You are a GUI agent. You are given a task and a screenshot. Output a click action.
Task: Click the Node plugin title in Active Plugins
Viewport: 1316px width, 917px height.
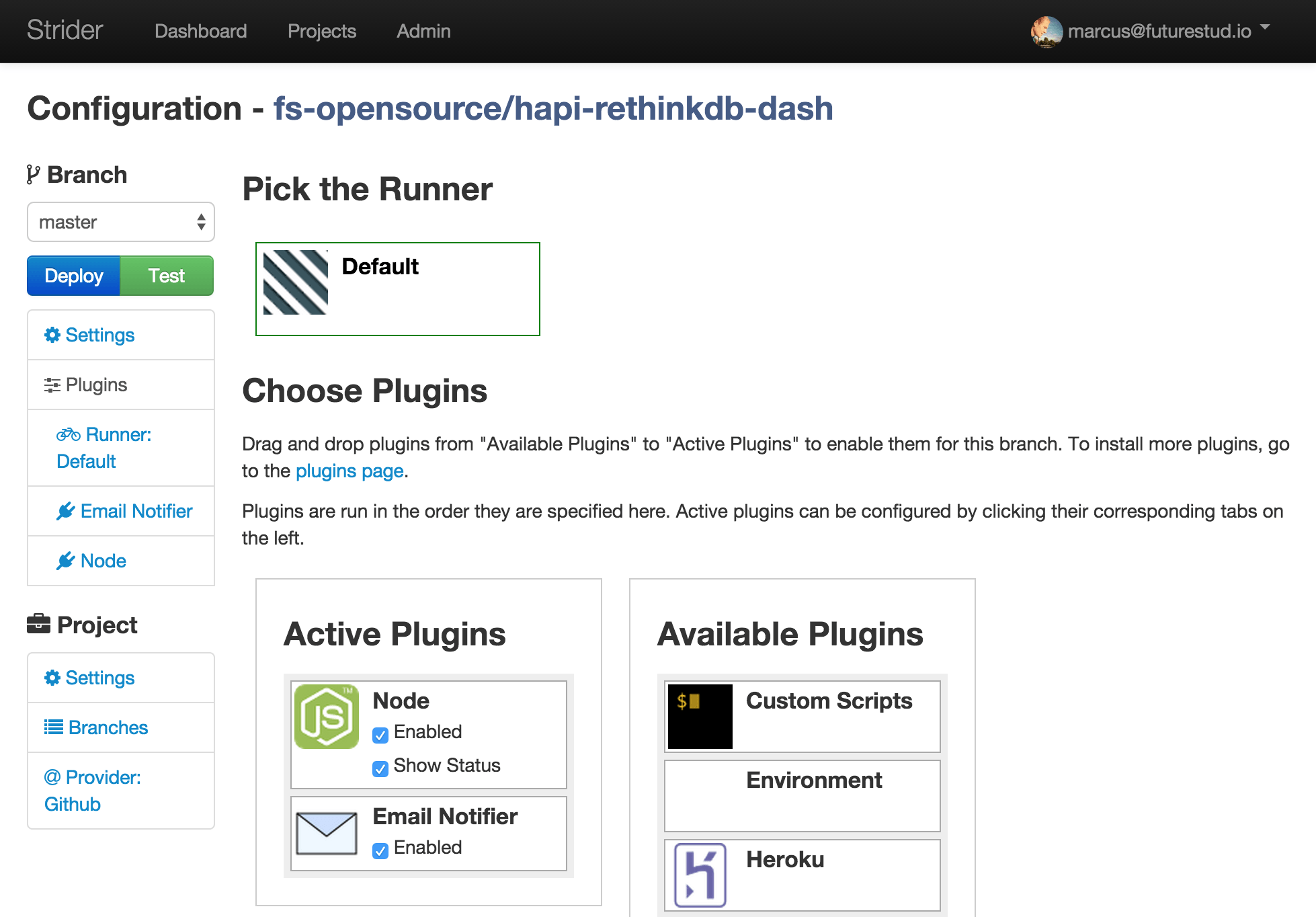(401, 701)
